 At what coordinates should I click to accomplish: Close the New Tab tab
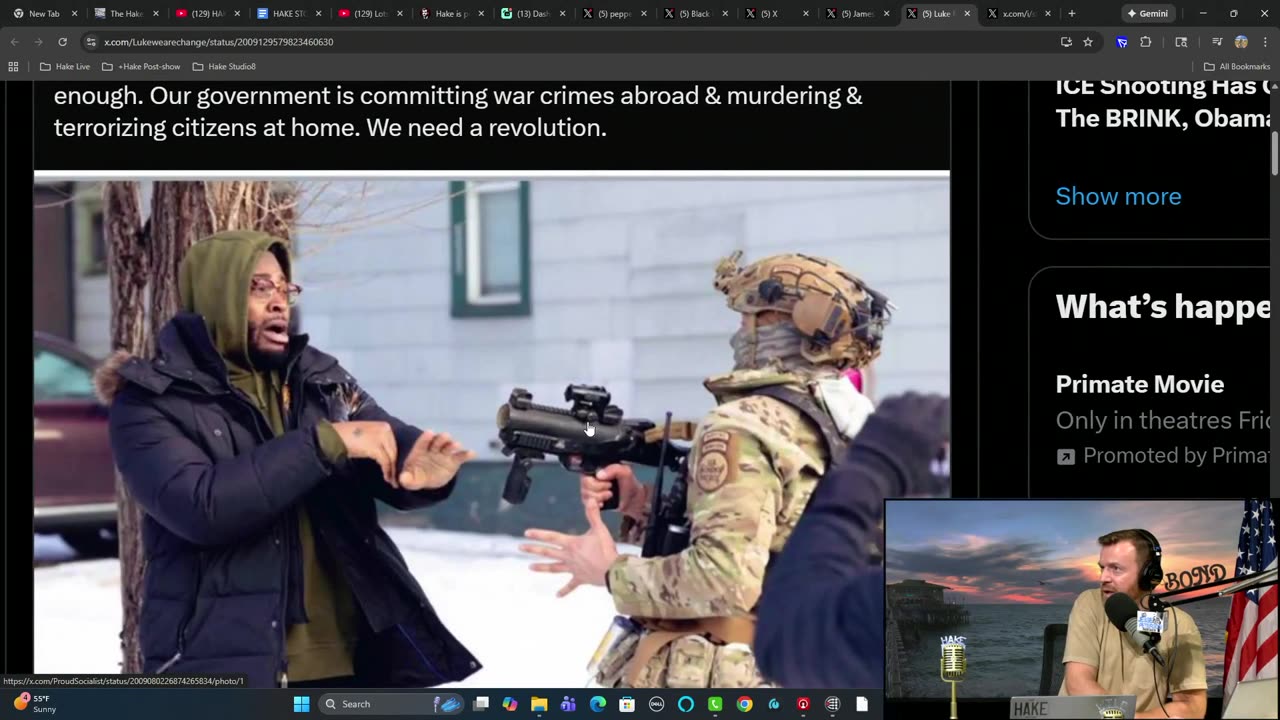click(x=74, y=14)
